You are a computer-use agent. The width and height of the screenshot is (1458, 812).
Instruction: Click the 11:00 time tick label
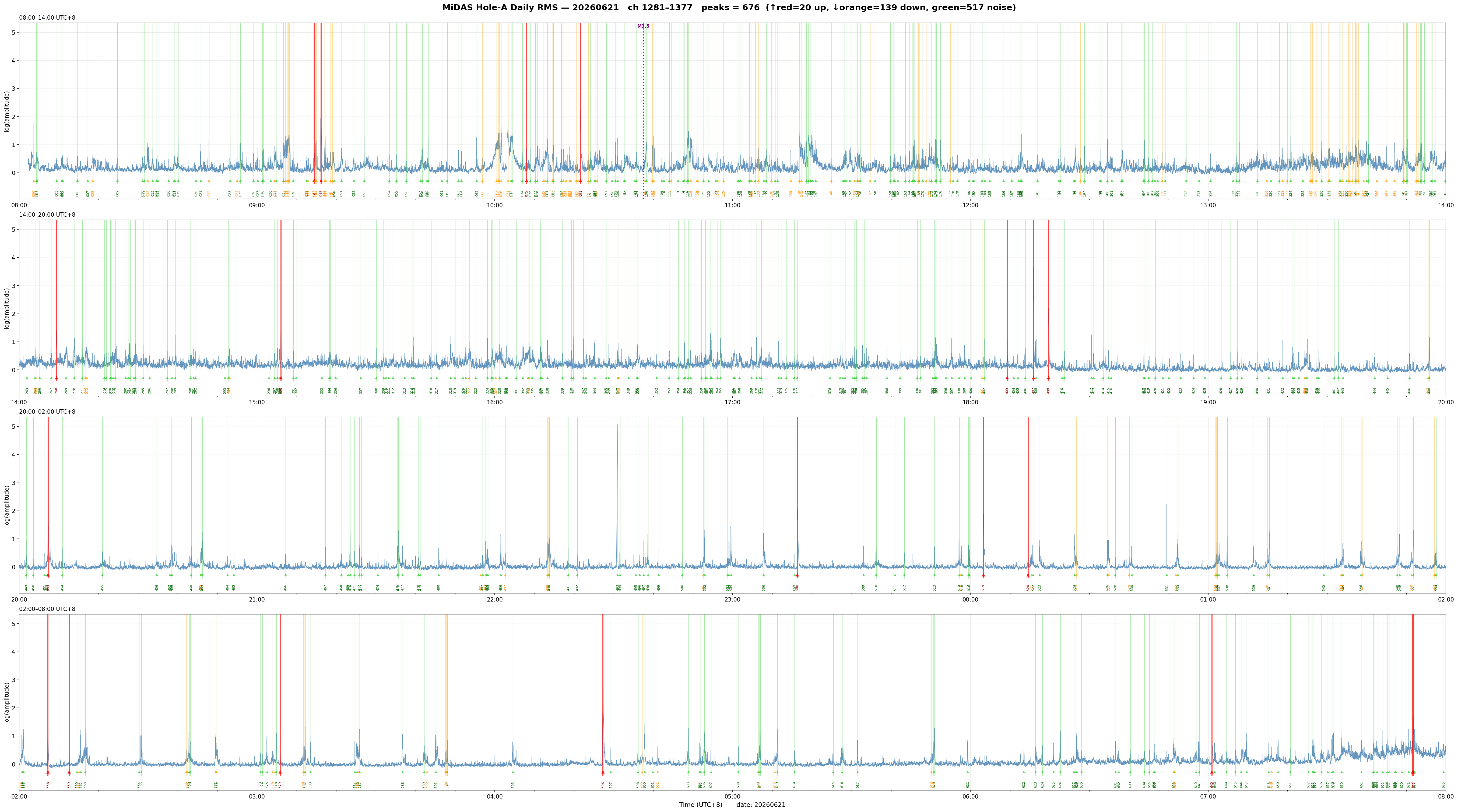pyautogui.click(x=732, y=205)
